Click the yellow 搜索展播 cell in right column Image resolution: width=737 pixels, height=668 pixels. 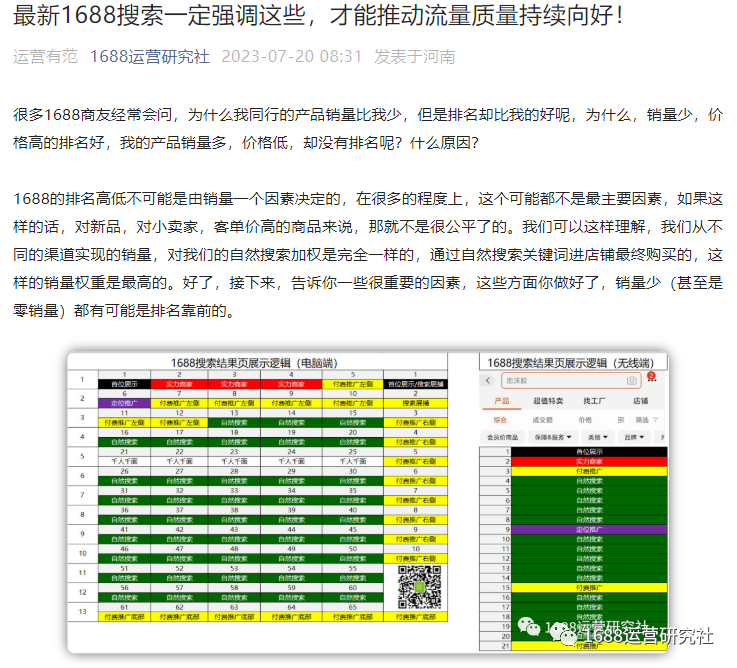[x=416, y=403]
